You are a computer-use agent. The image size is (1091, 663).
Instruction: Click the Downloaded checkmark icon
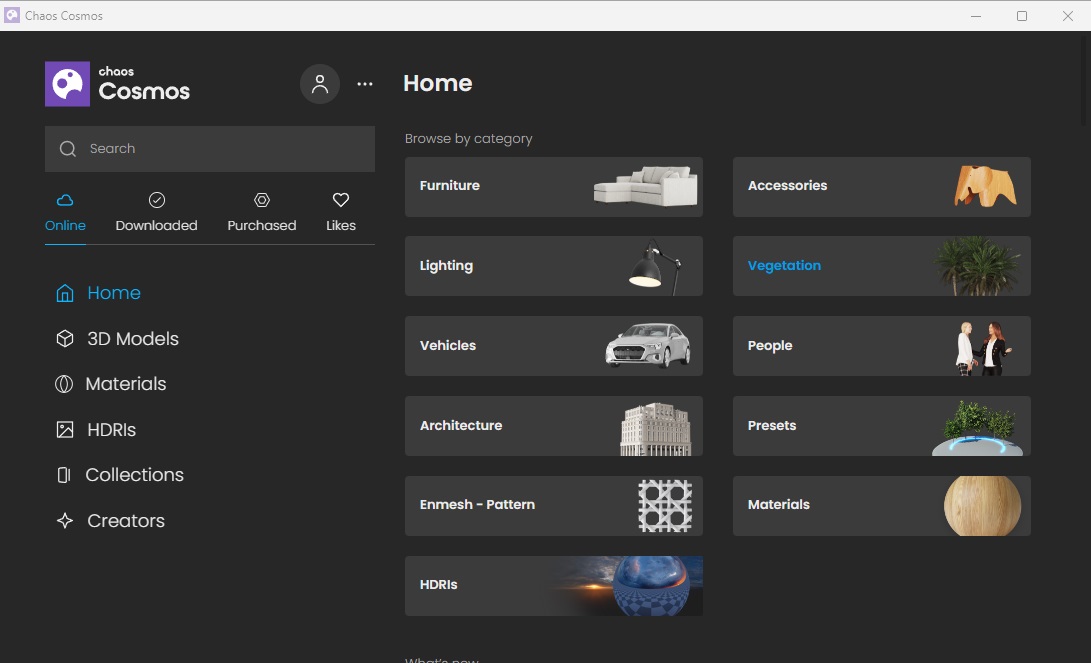(x=157, y=200)
